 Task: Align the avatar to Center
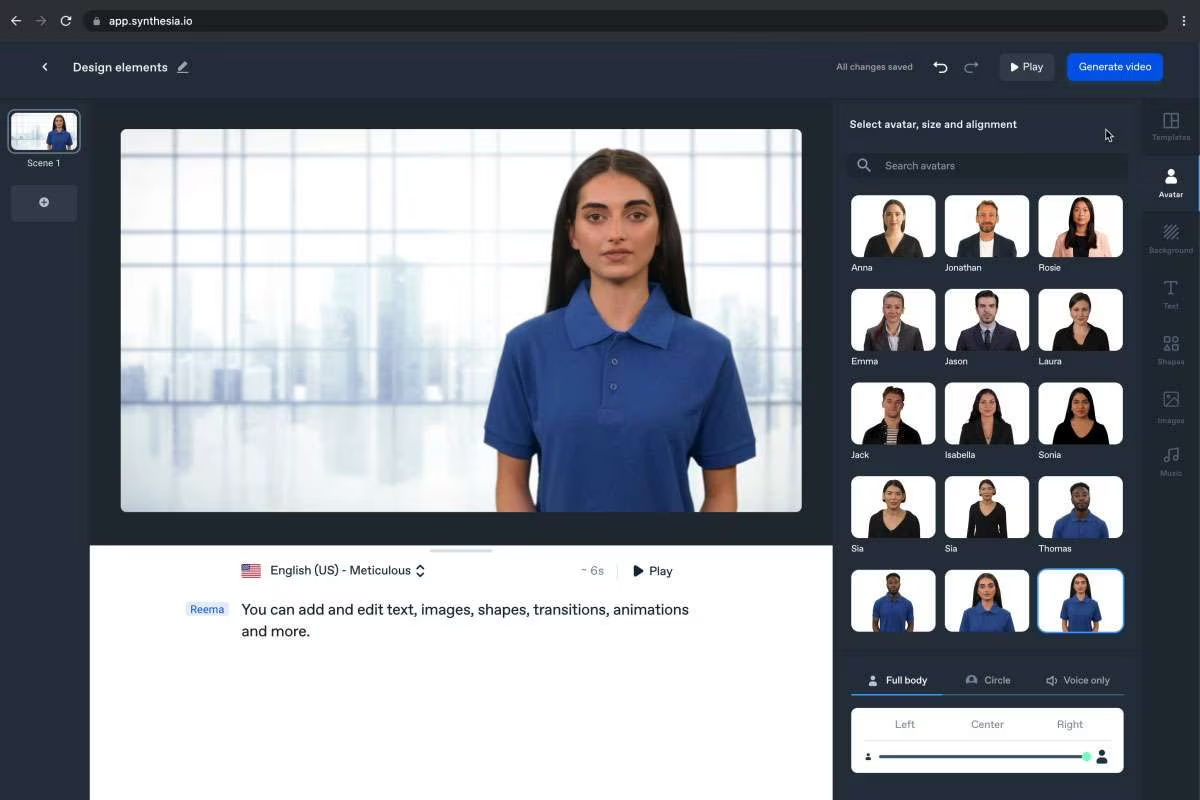point(987,724)
